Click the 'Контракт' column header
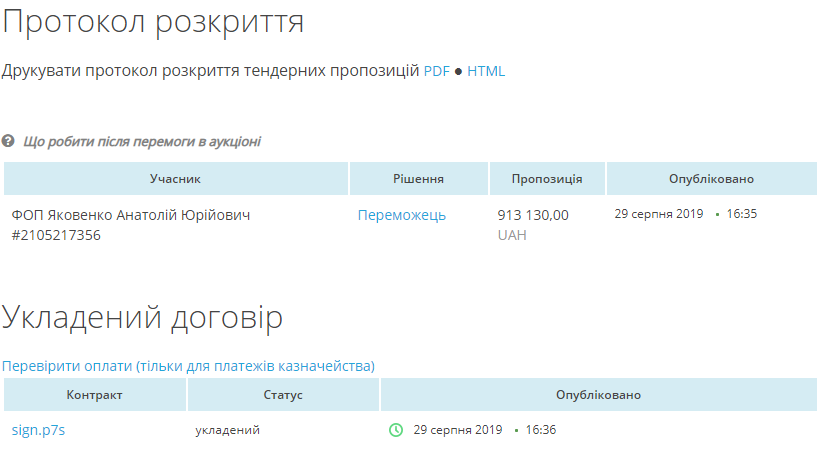The height and width of the screenshot is (452, 822). [95, 395]
